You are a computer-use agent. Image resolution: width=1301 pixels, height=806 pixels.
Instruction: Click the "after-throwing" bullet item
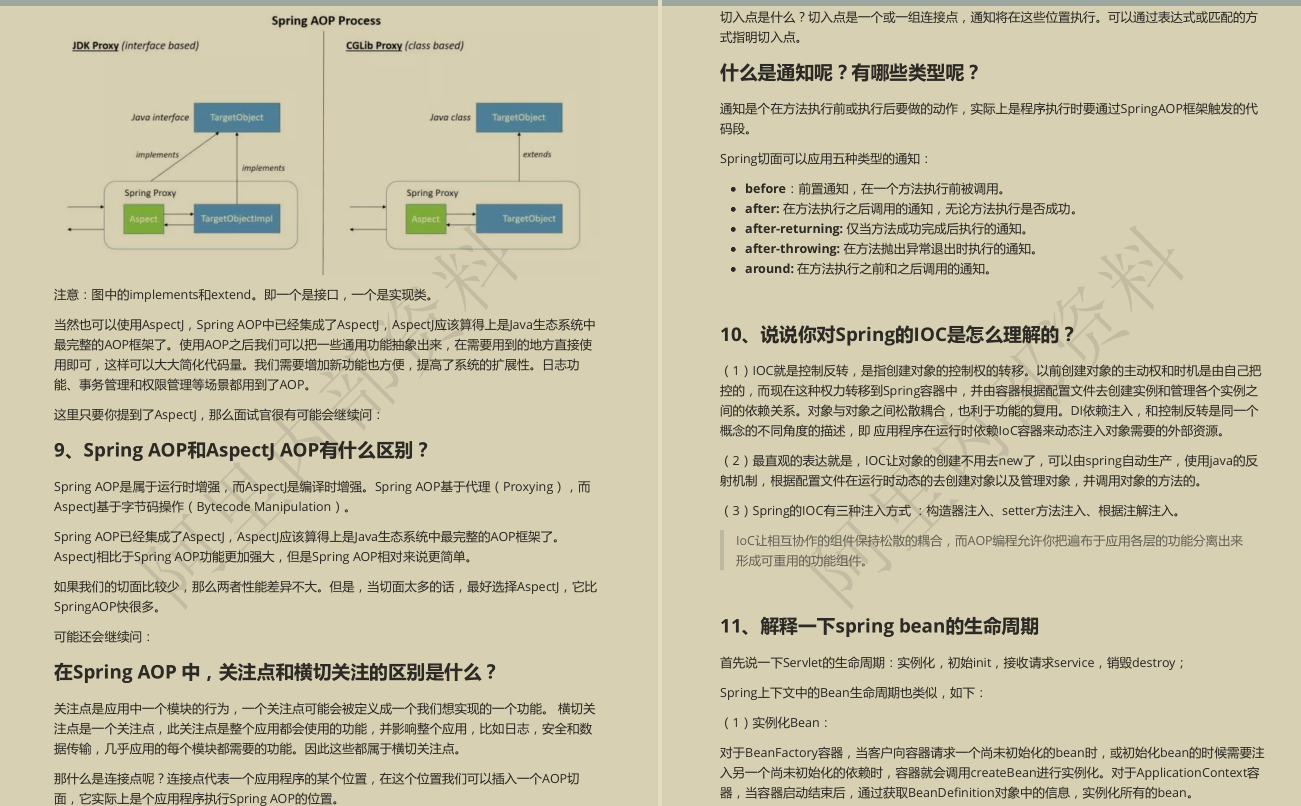892,249
